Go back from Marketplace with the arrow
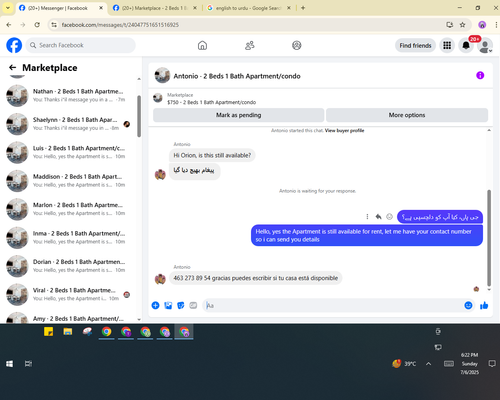Screen dimensions: 500x400 click(x=13, y=68)
